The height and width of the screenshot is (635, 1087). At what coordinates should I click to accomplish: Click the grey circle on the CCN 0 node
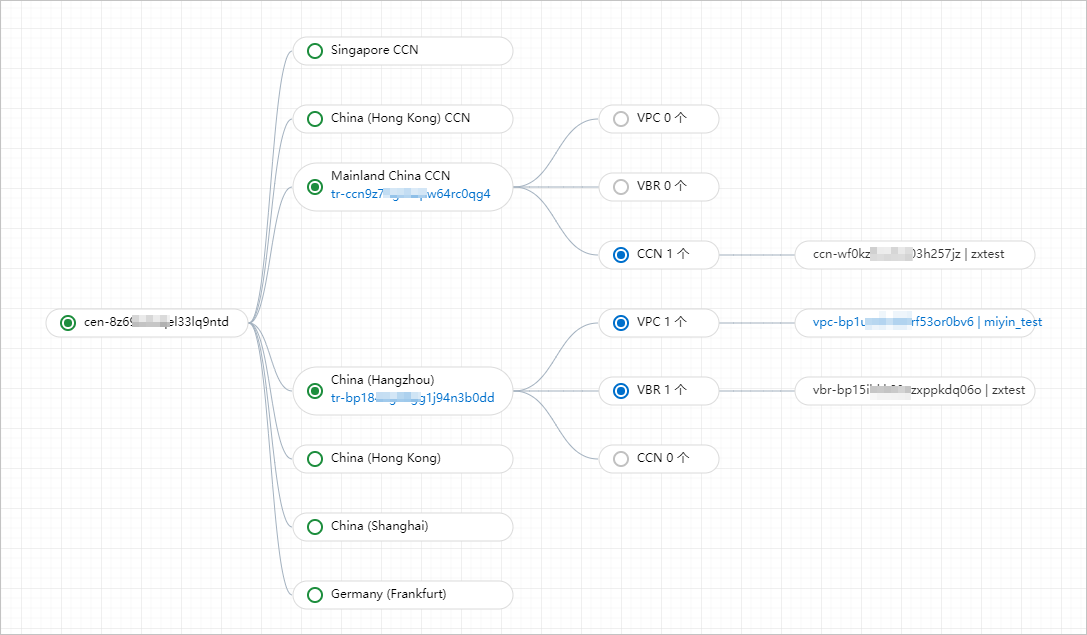pos(621,459)
